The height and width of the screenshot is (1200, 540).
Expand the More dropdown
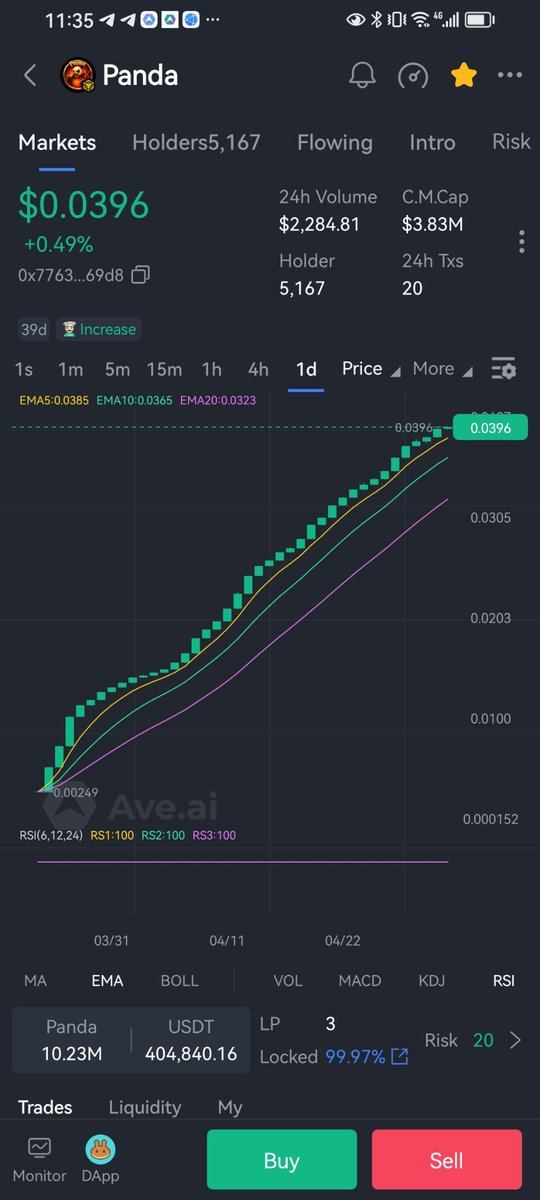[441, 369]
